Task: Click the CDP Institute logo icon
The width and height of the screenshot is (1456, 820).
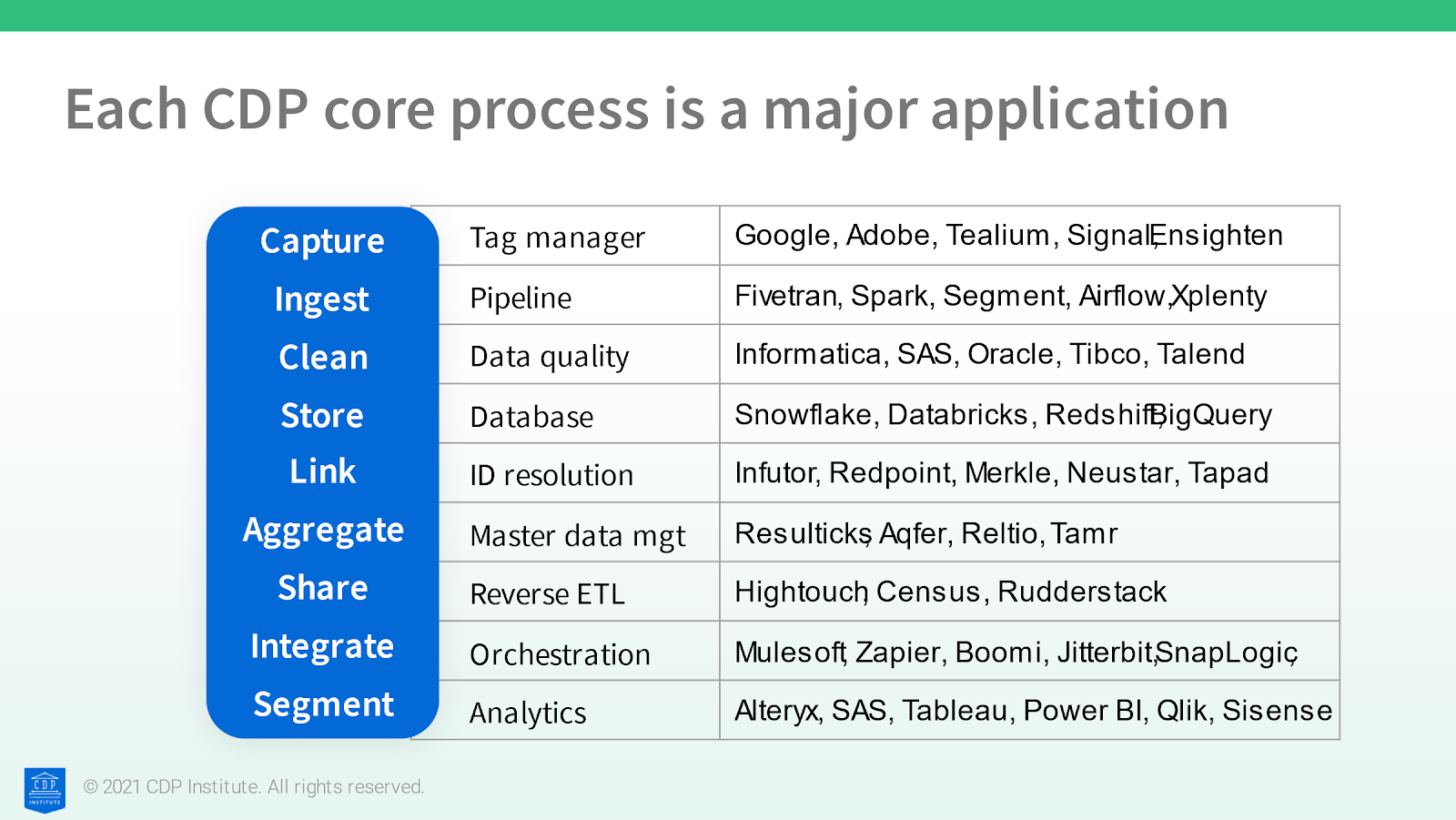Action: point(45,790)
